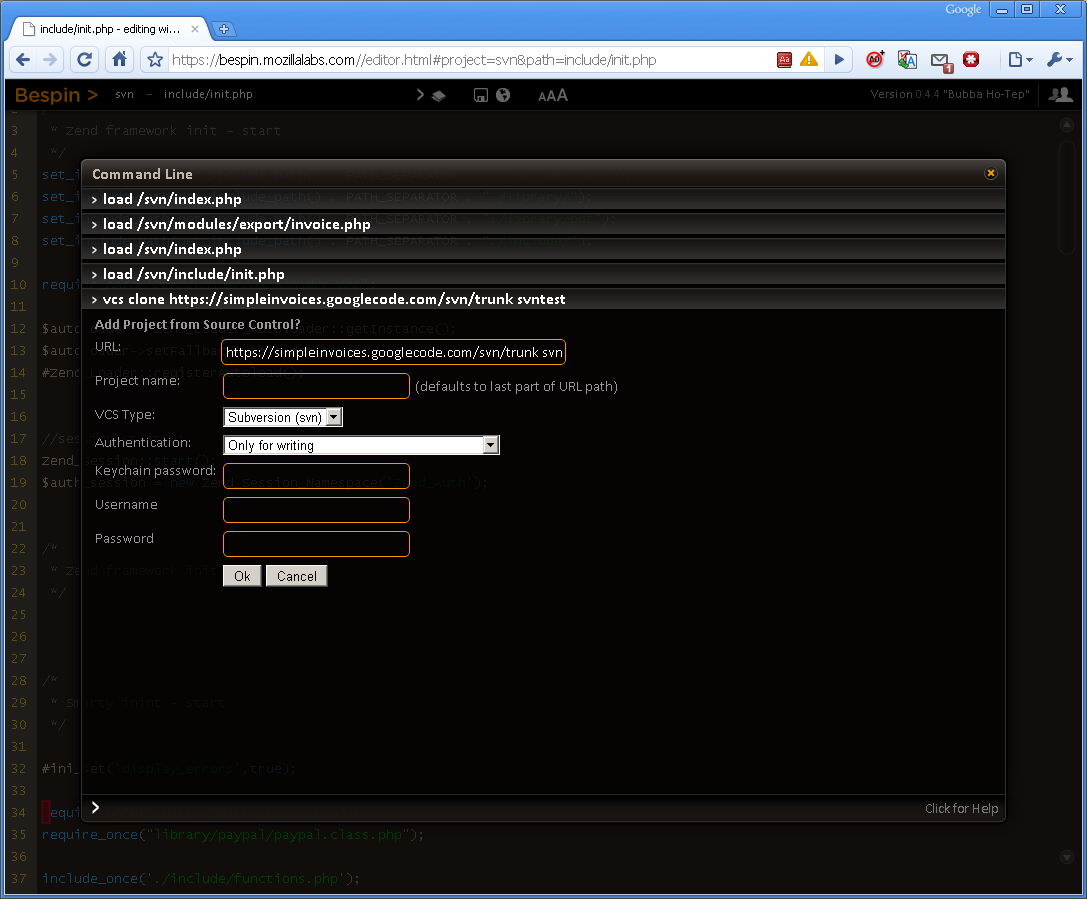Select the include/init.php browser tab

pyautogui.click(x=110, y=29)
